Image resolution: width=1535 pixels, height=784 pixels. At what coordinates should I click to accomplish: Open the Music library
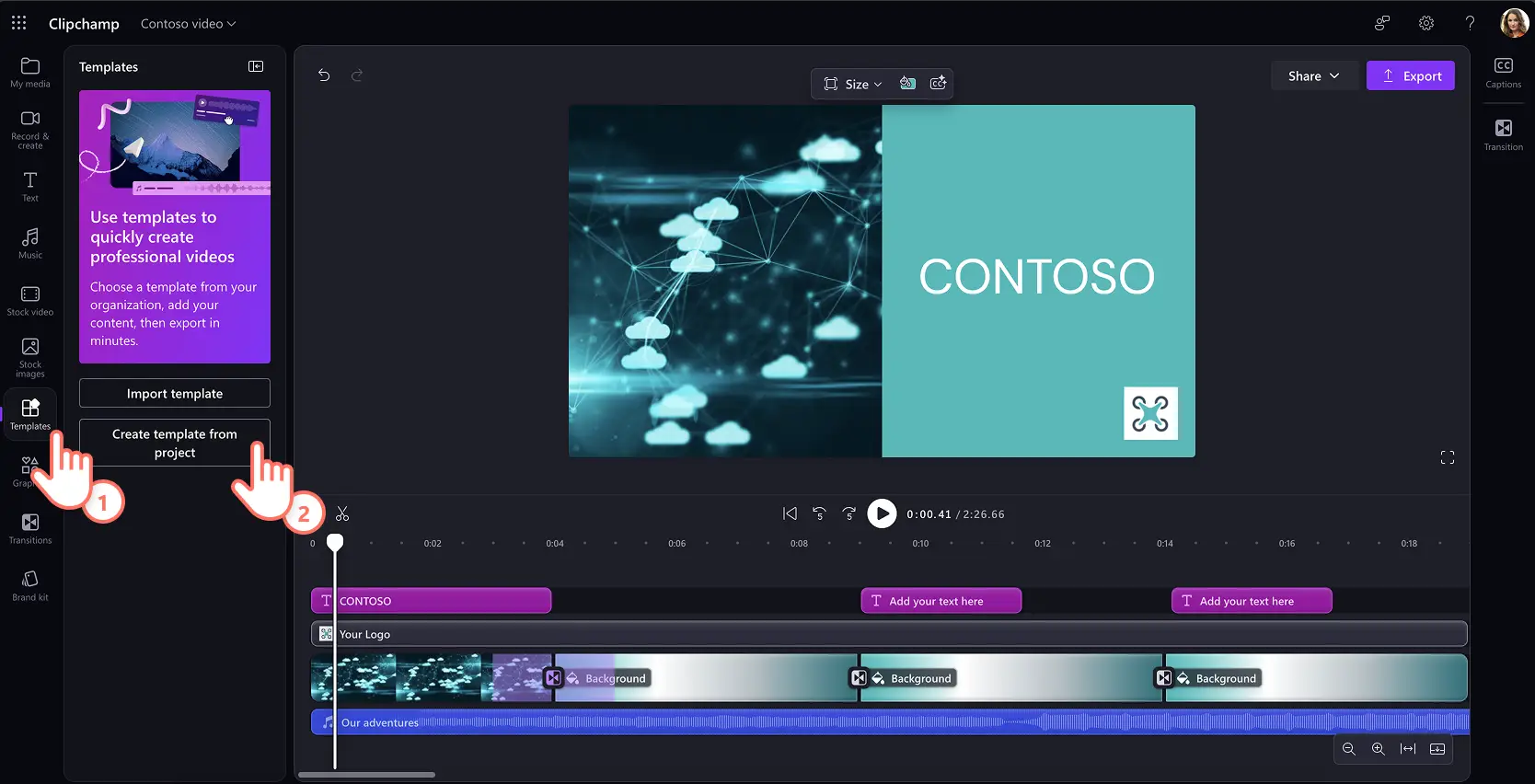pos(30,244)
